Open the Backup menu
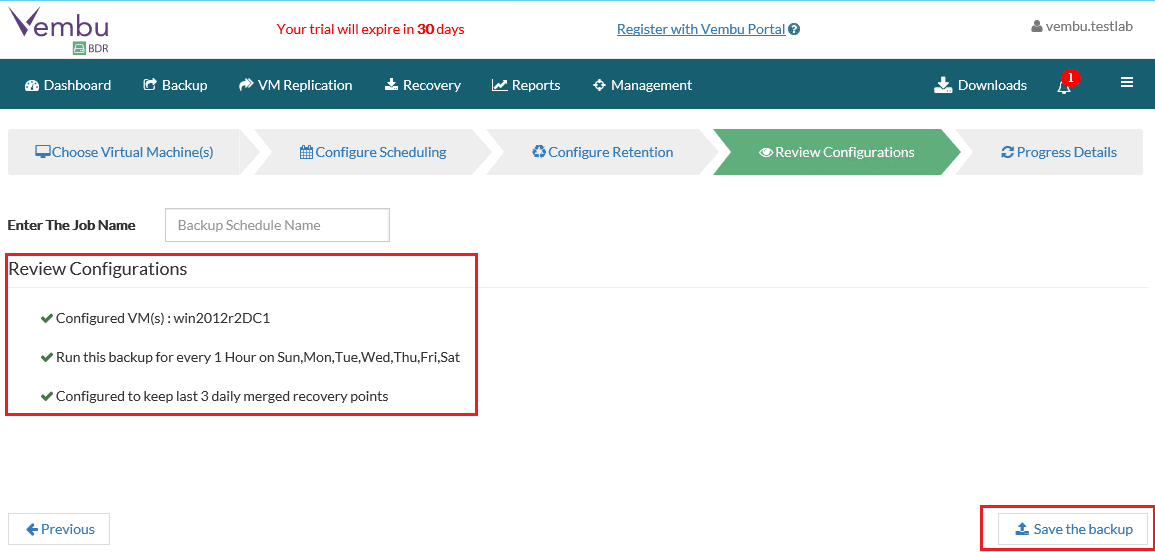Viewport: 1155px width, 552px height. tap(175, 85)
